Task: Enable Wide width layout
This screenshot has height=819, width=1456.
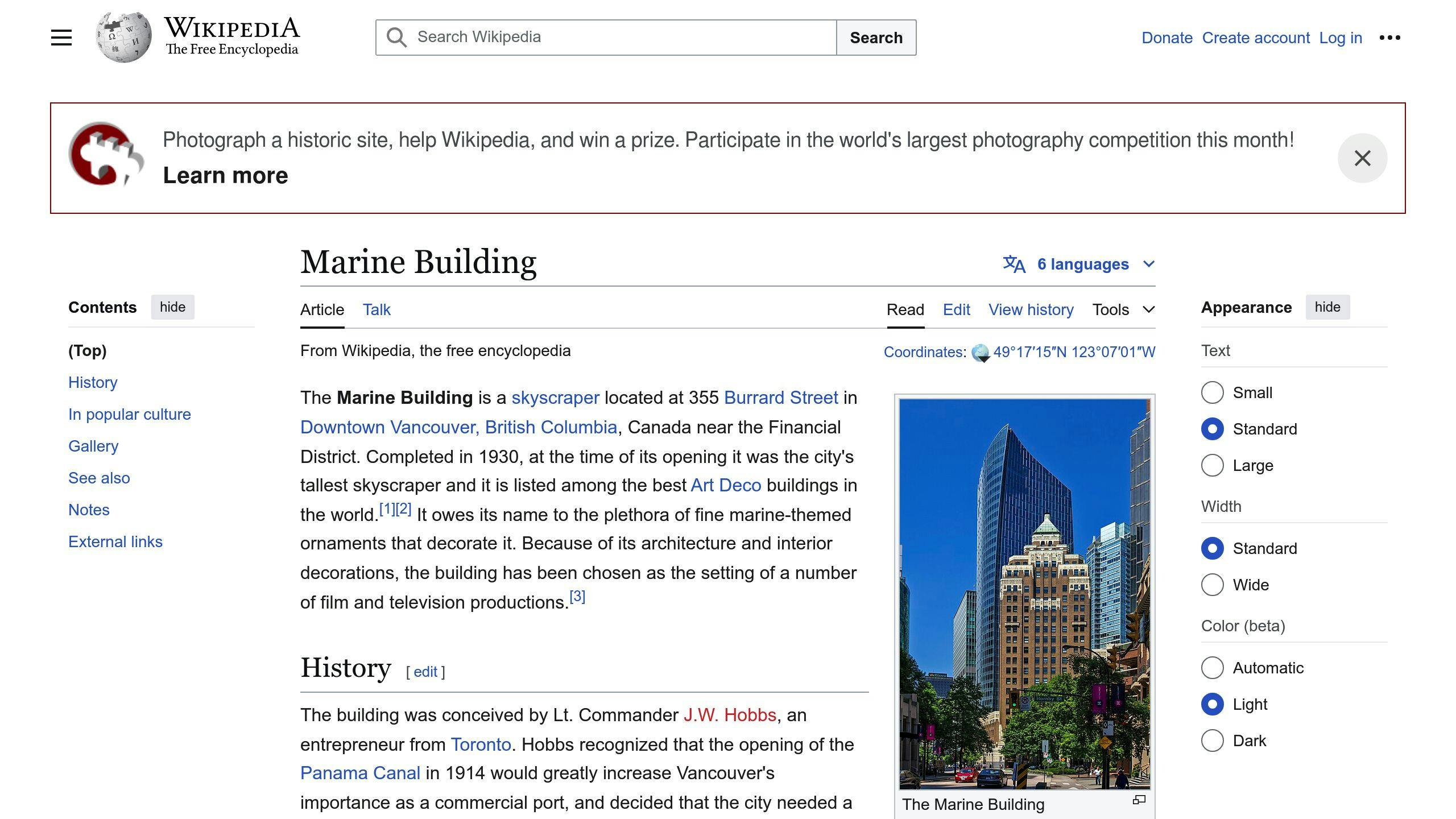Action: (x=1213, y=585)
